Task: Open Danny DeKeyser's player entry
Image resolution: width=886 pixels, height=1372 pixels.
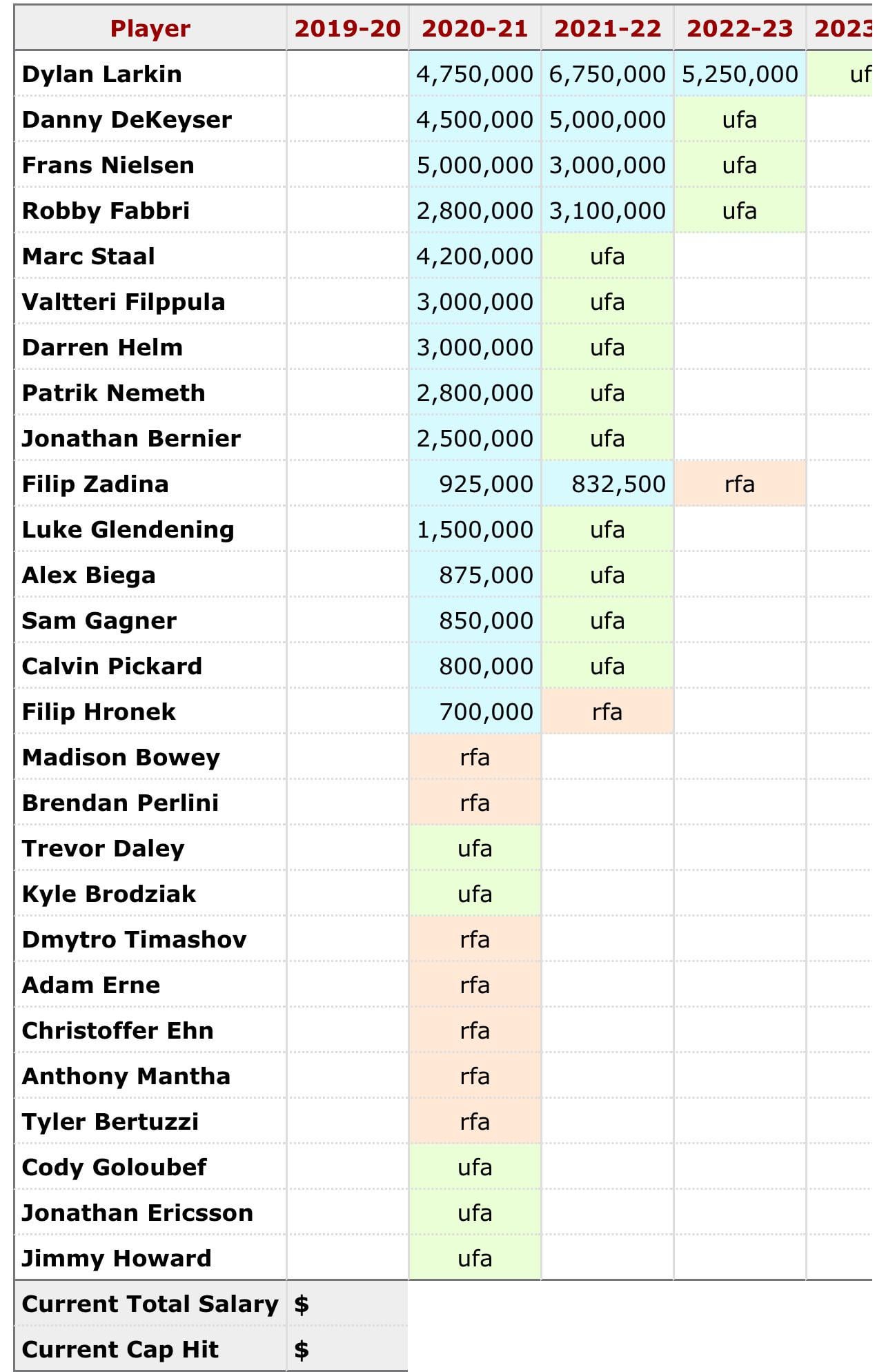Action: 127,119
